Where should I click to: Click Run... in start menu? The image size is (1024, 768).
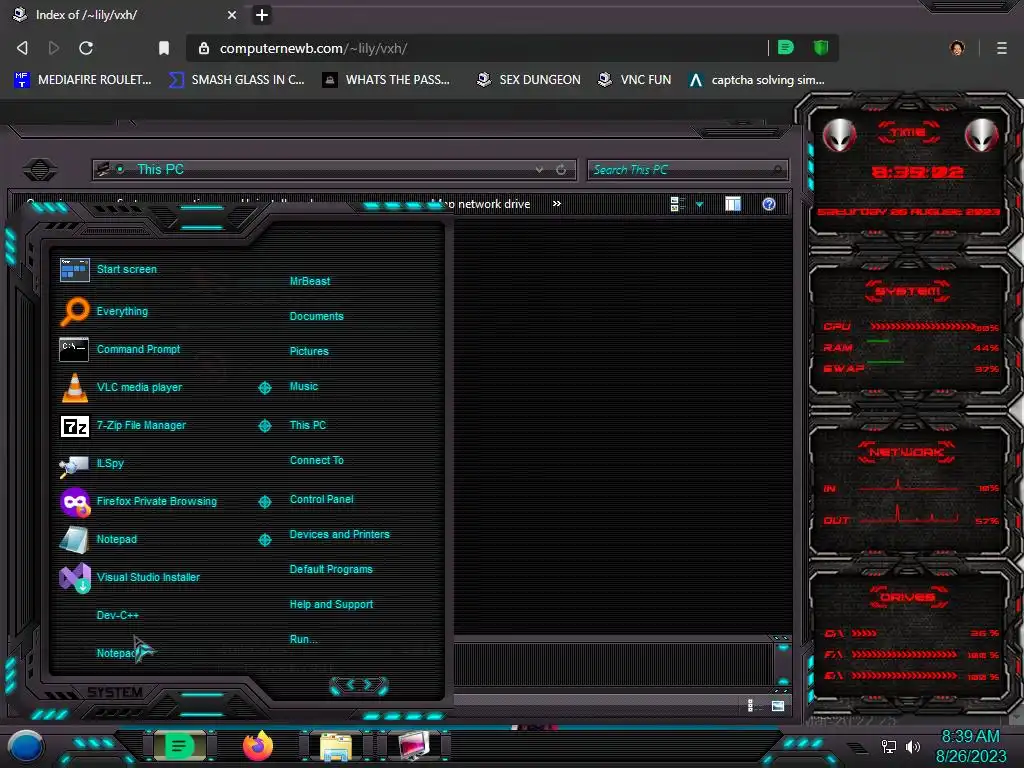[x=303, y=639]
